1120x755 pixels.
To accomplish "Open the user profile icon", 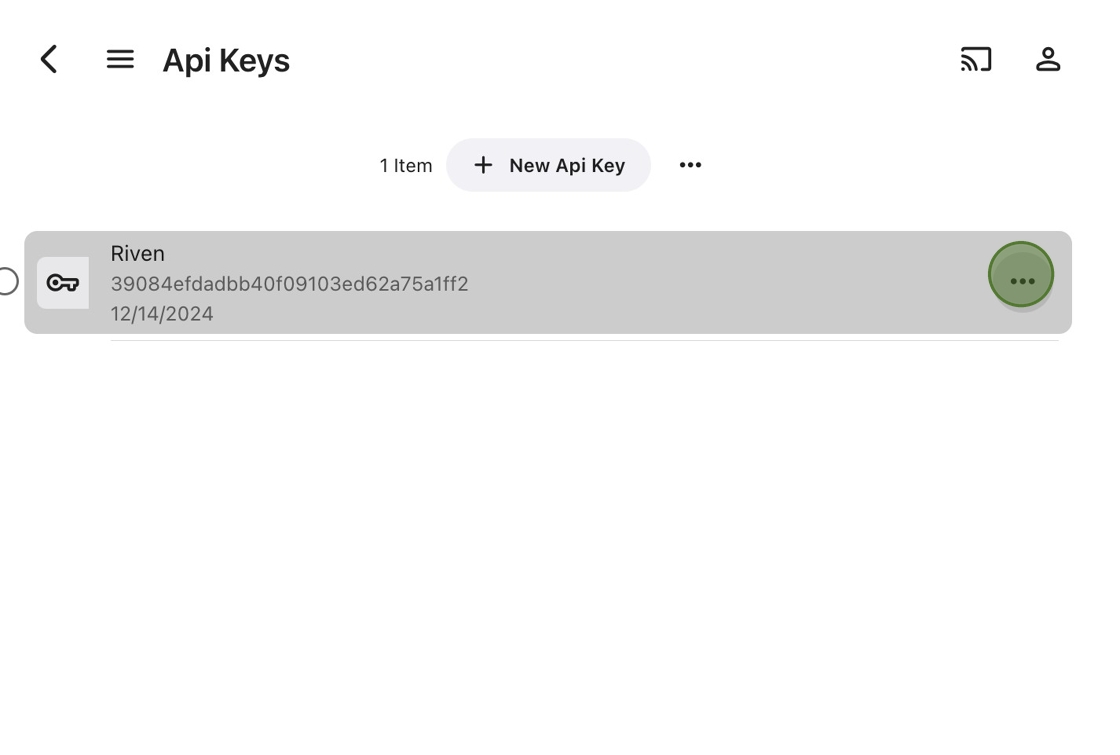I will 1047,60.
